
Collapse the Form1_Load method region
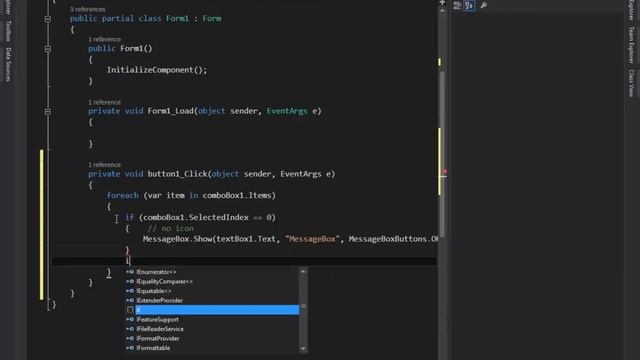click(x=48, y=111)
